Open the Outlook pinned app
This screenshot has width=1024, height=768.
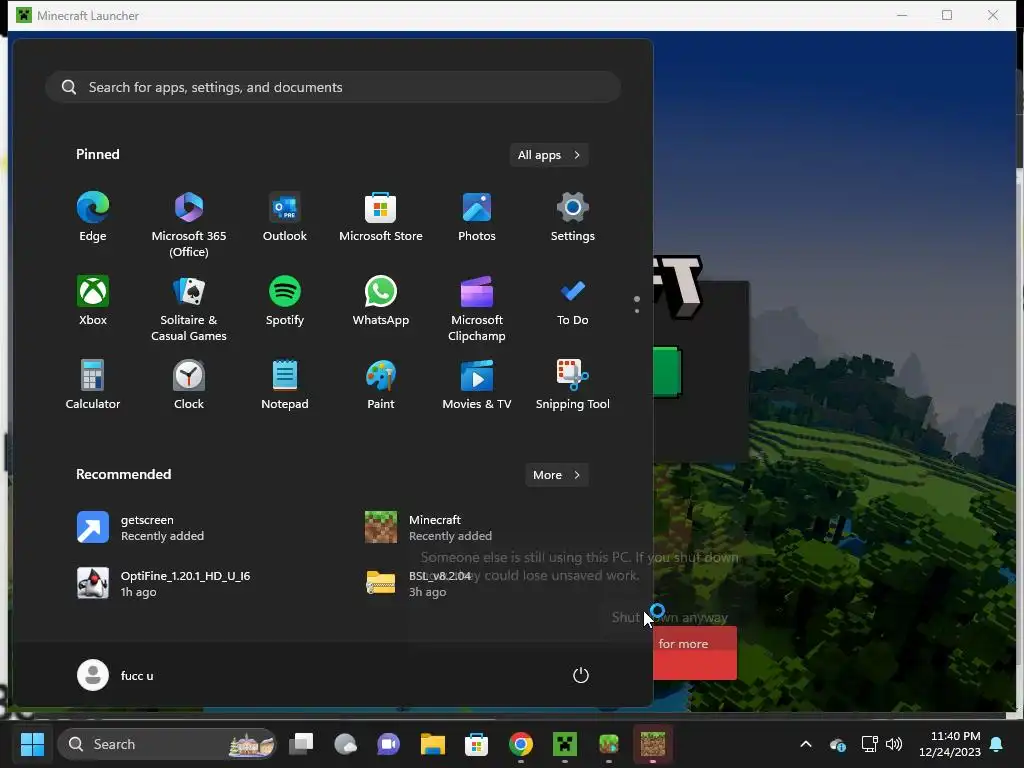pos(285,217)
